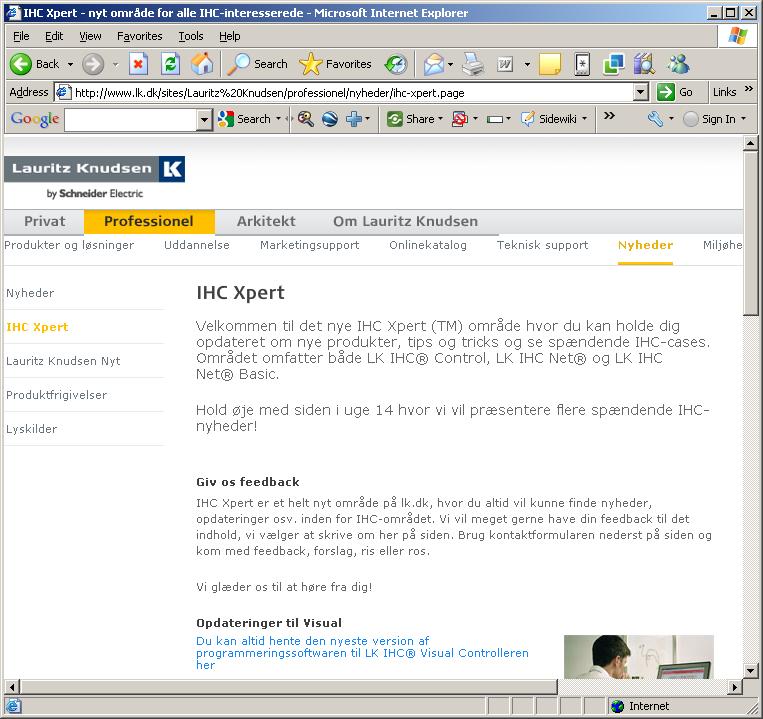Click the yellow sticky note icon

[x=550, y=64]
